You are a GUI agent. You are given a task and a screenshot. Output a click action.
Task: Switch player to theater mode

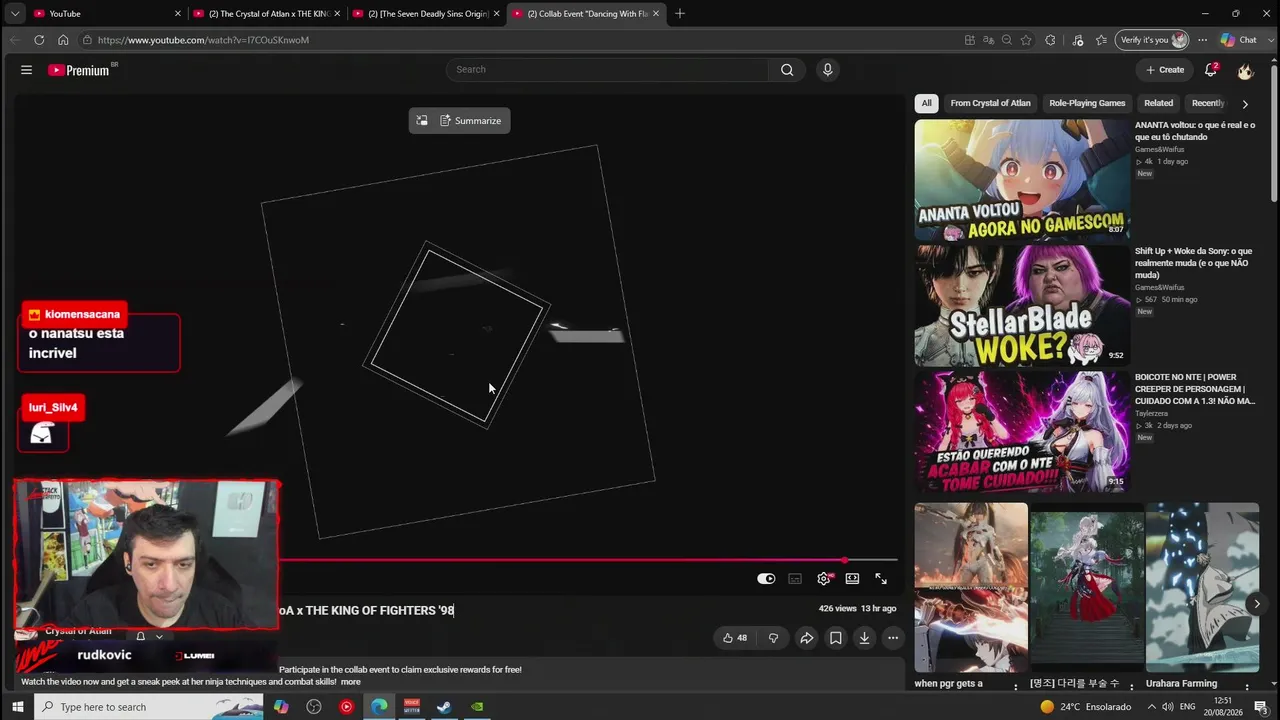tap(852, 578)
